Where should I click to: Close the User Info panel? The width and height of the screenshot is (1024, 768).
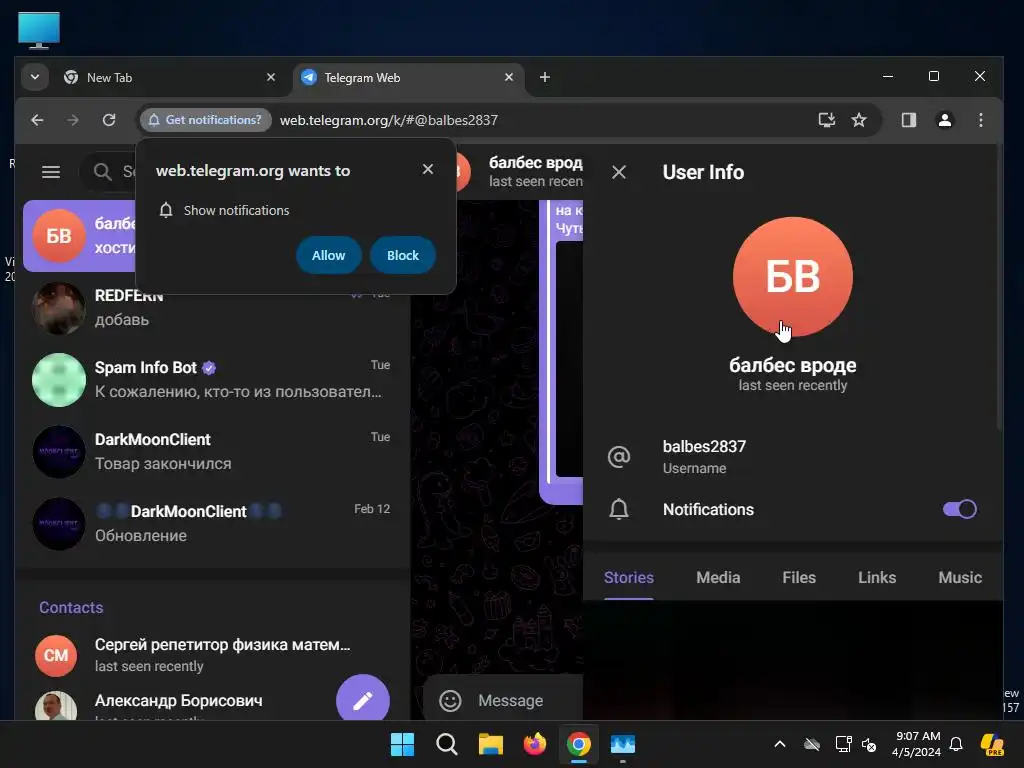point(618,172)
